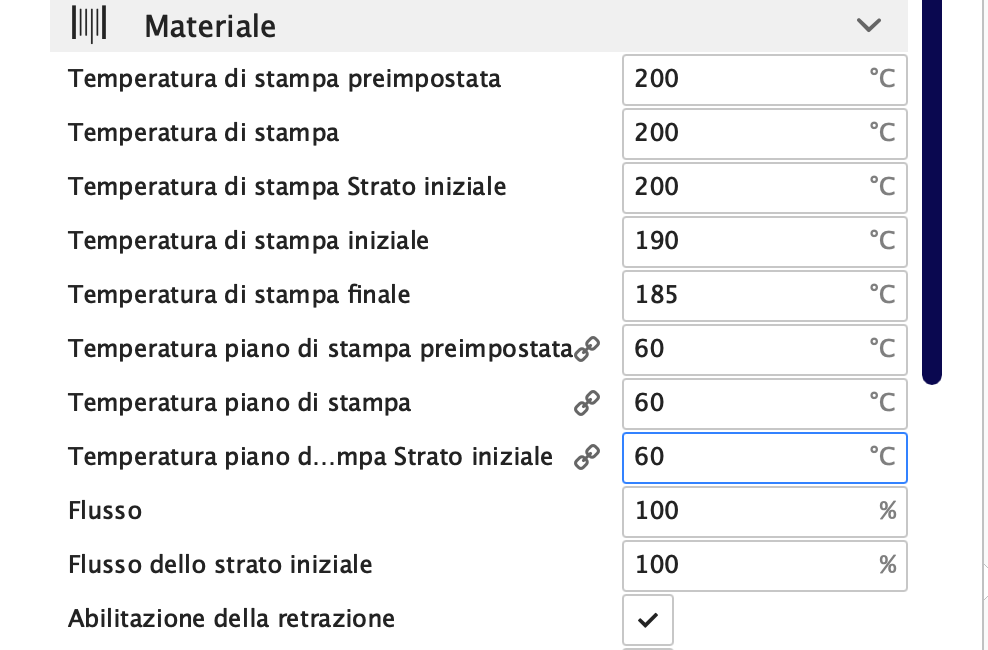
Task: Click the vertical settings scrollbar
Action: (932, 190)
